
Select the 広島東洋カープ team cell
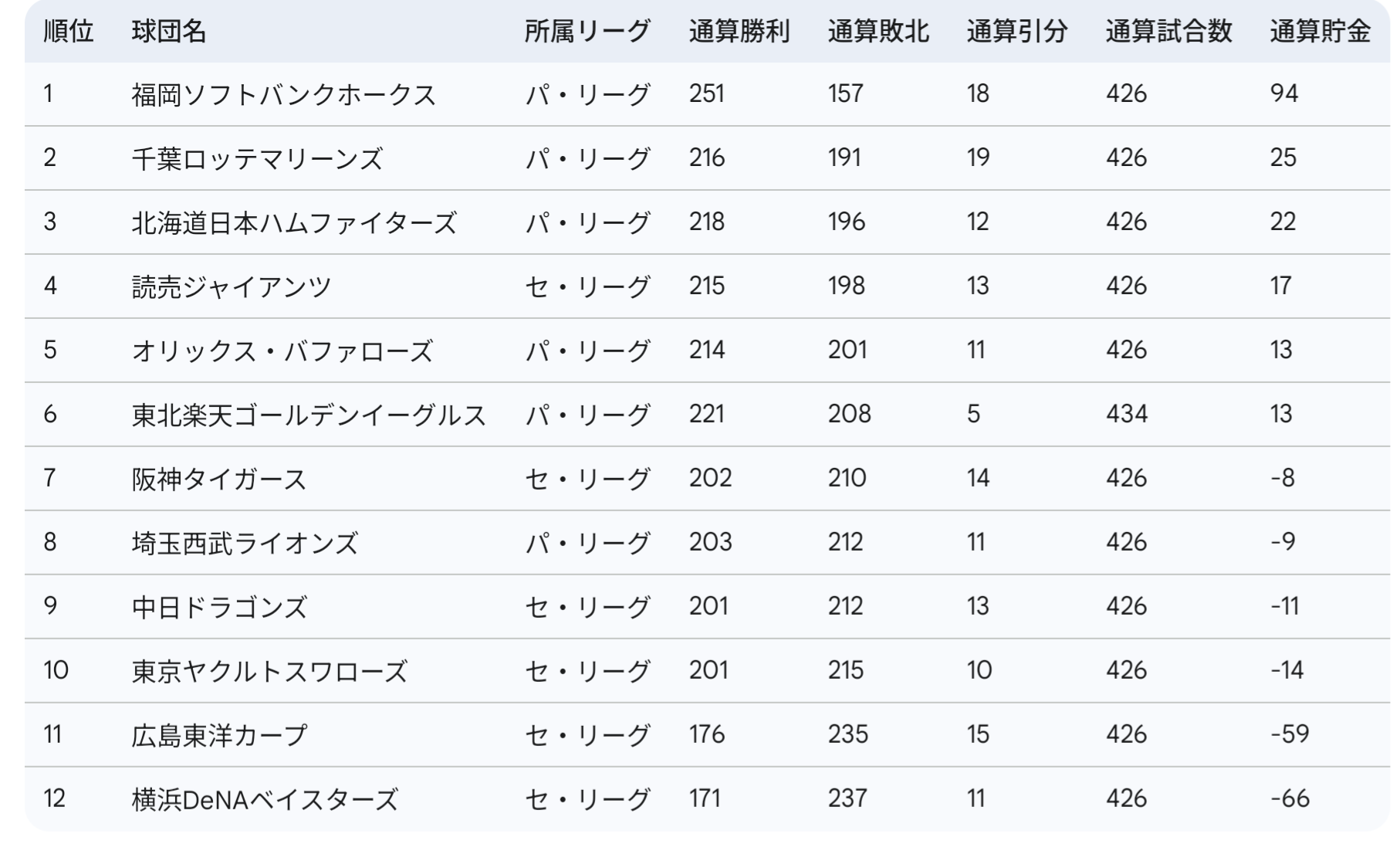point(219,736)
